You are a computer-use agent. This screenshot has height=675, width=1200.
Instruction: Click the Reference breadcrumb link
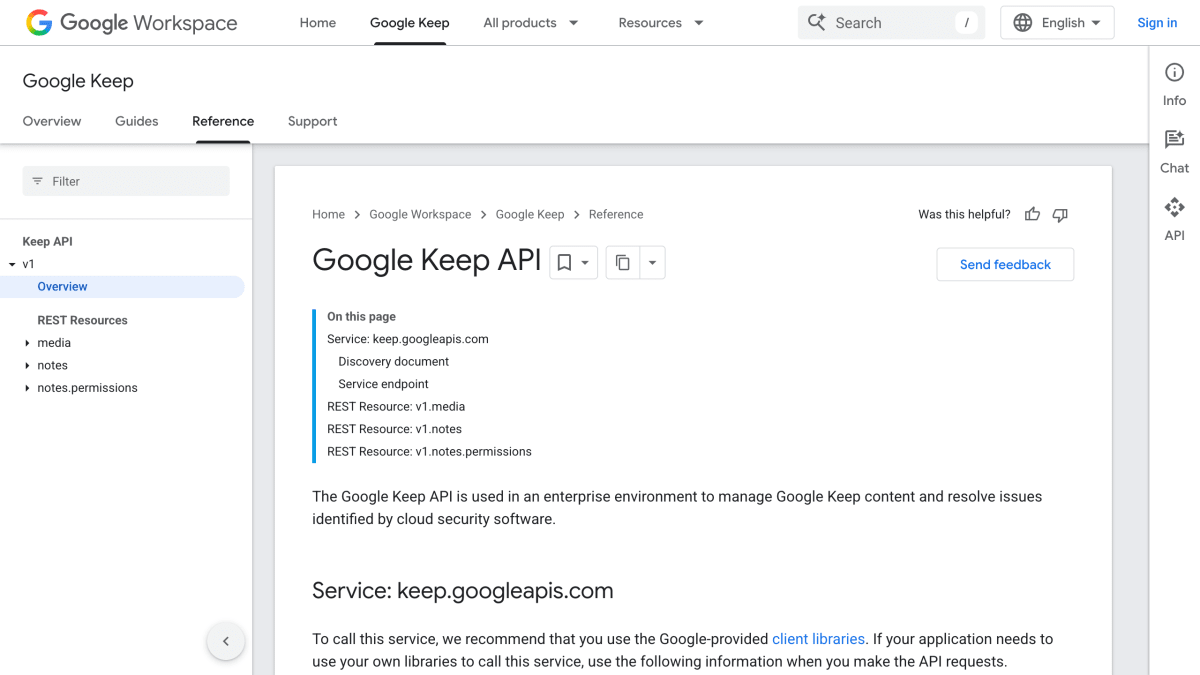[616, 214]
